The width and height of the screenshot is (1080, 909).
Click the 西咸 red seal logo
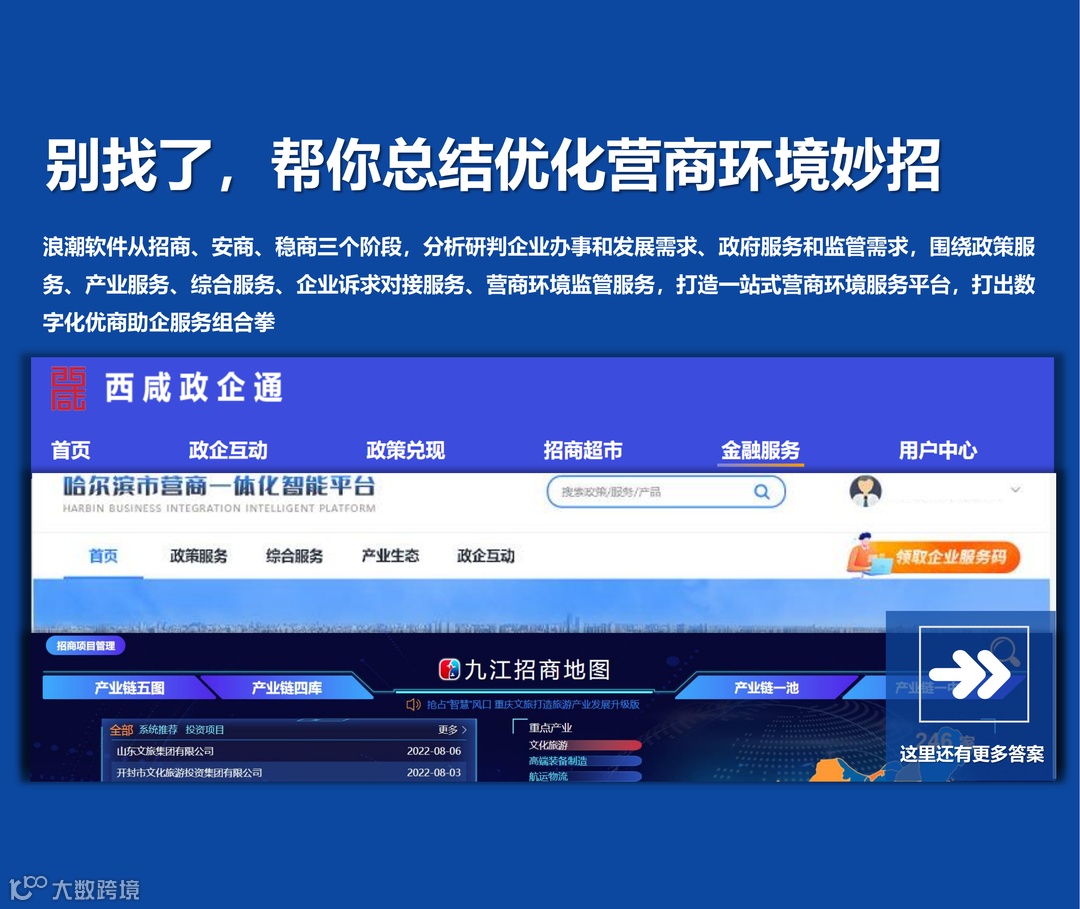pyautogui.click(x=68, y=388)
